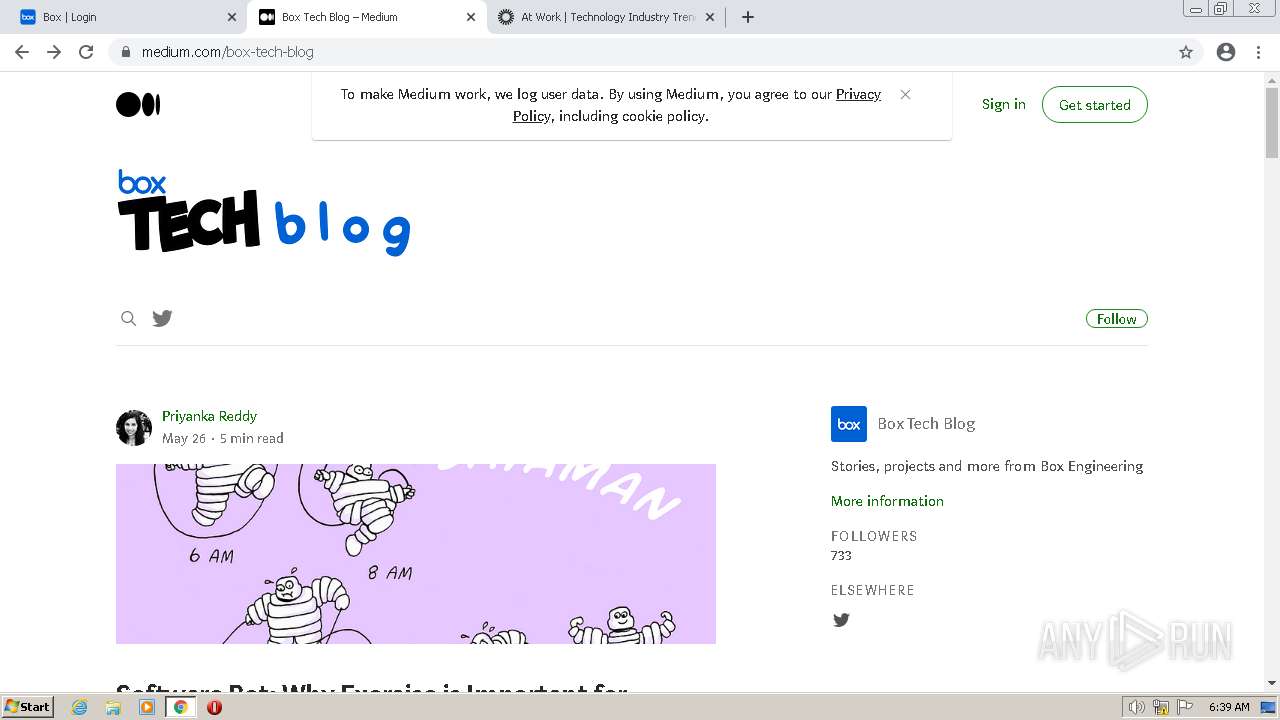Open the media player taskbar icon
The width and height of the screenshot is (1280, 720).
(147, 707)
